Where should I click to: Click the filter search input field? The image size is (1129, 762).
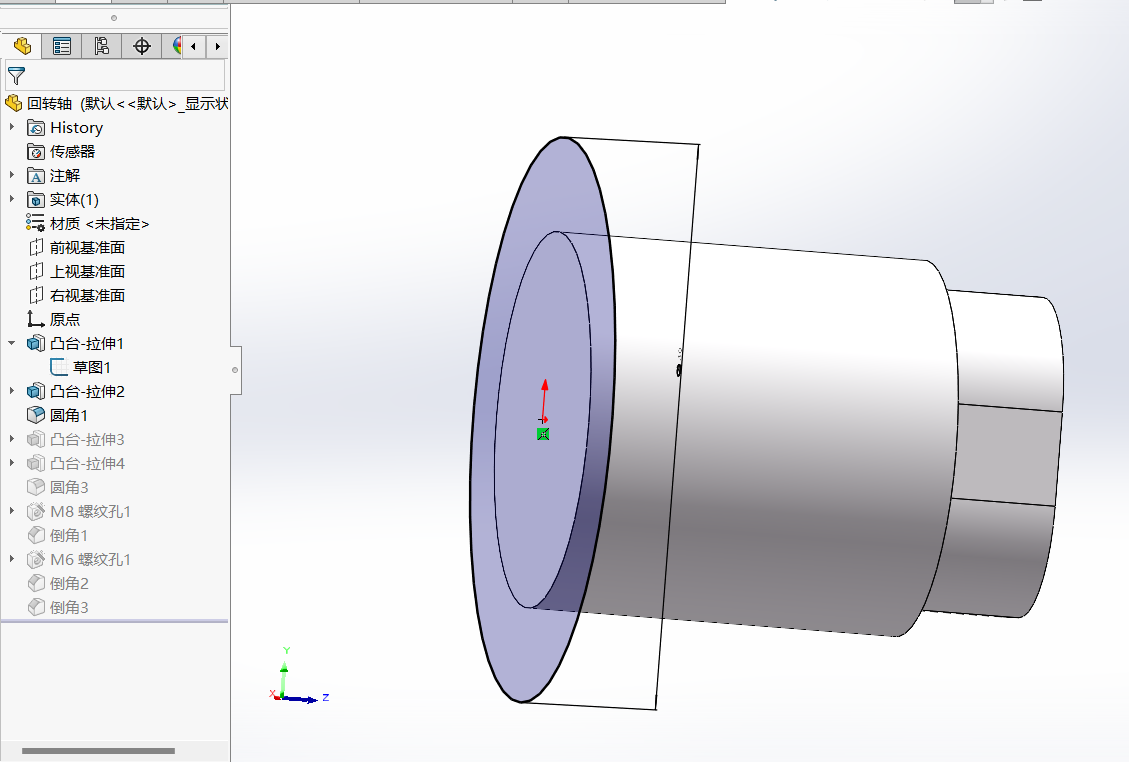click(115, 76)
